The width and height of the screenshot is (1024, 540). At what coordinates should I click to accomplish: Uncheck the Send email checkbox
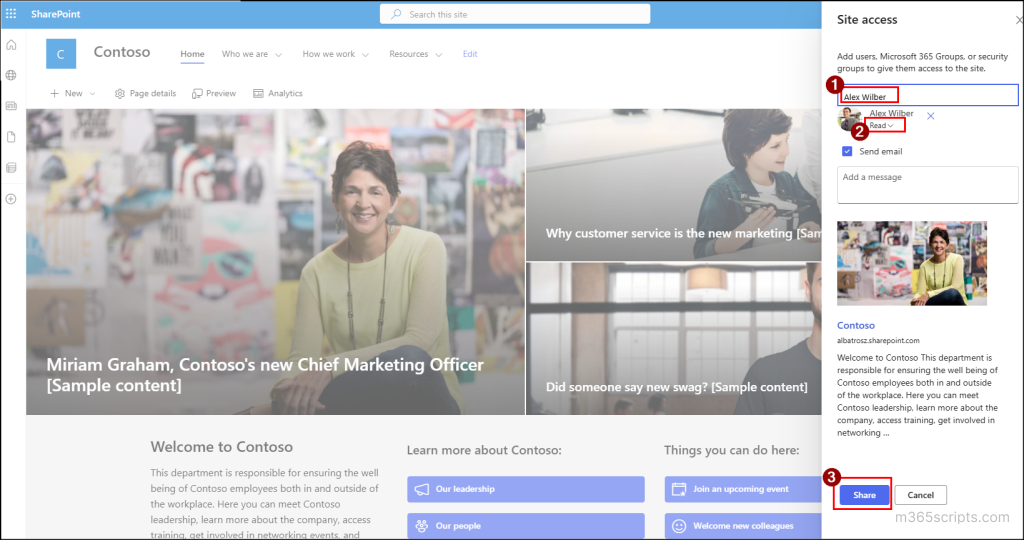(847, 151)
